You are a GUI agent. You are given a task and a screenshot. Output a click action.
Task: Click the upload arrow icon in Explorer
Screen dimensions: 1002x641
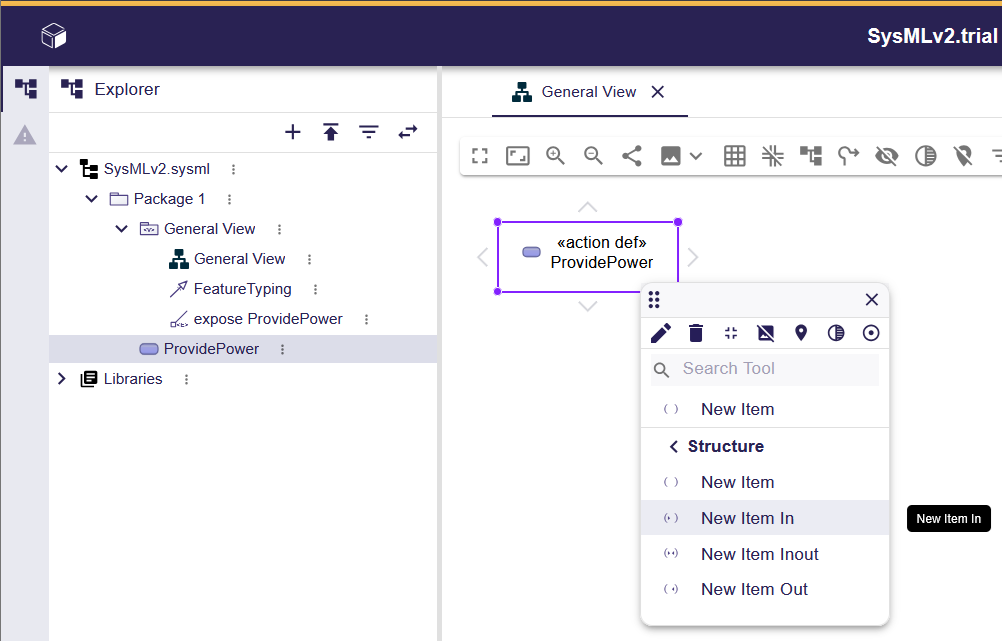[x=331, y=132]
